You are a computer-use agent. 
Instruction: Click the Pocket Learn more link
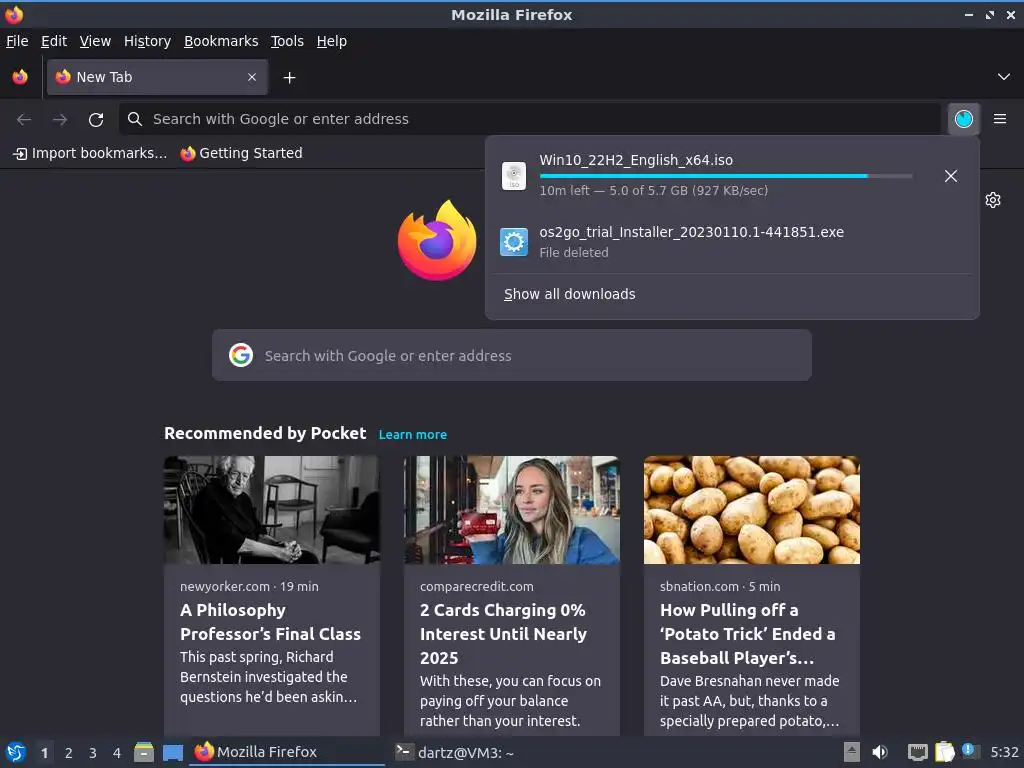tap(413, 435)
